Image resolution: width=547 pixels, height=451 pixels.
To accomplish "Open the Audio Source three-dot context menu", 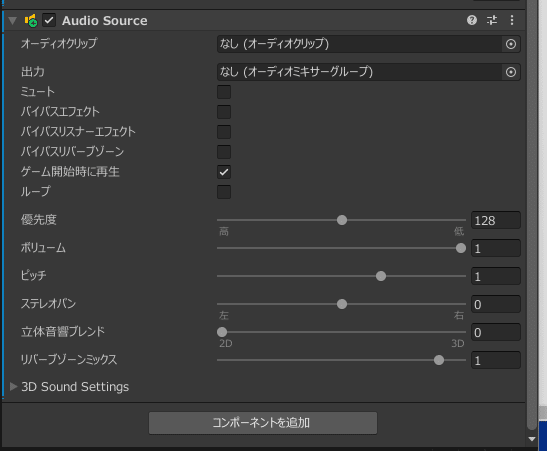I will (512, 20).
